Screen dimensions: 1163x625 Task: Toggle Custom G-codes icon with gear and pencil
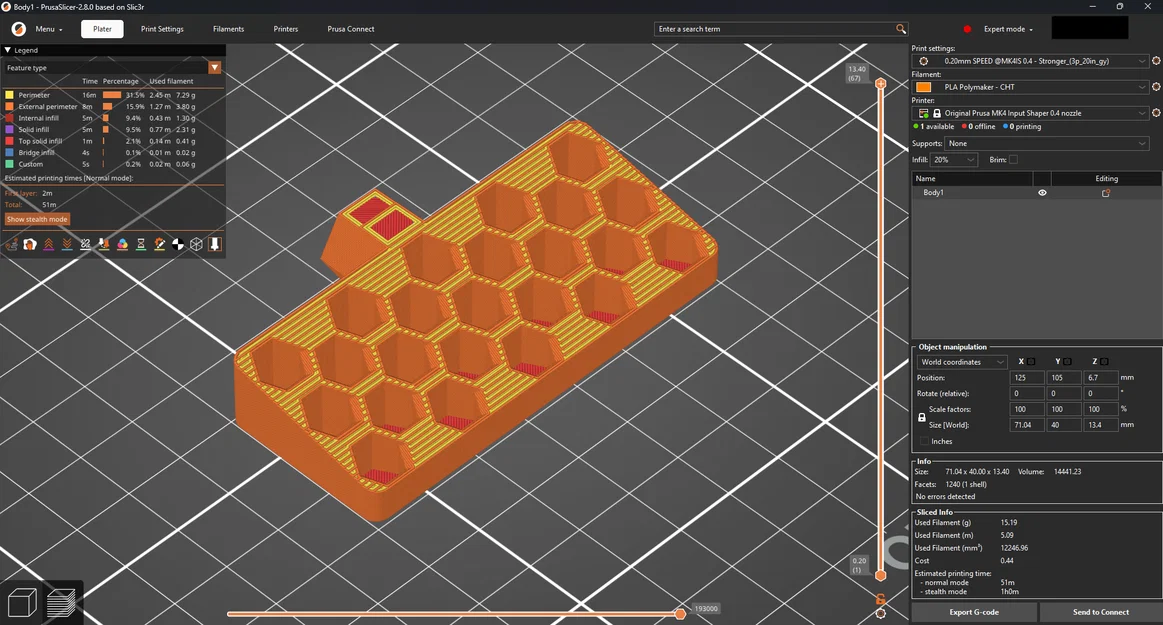(159, 244)
